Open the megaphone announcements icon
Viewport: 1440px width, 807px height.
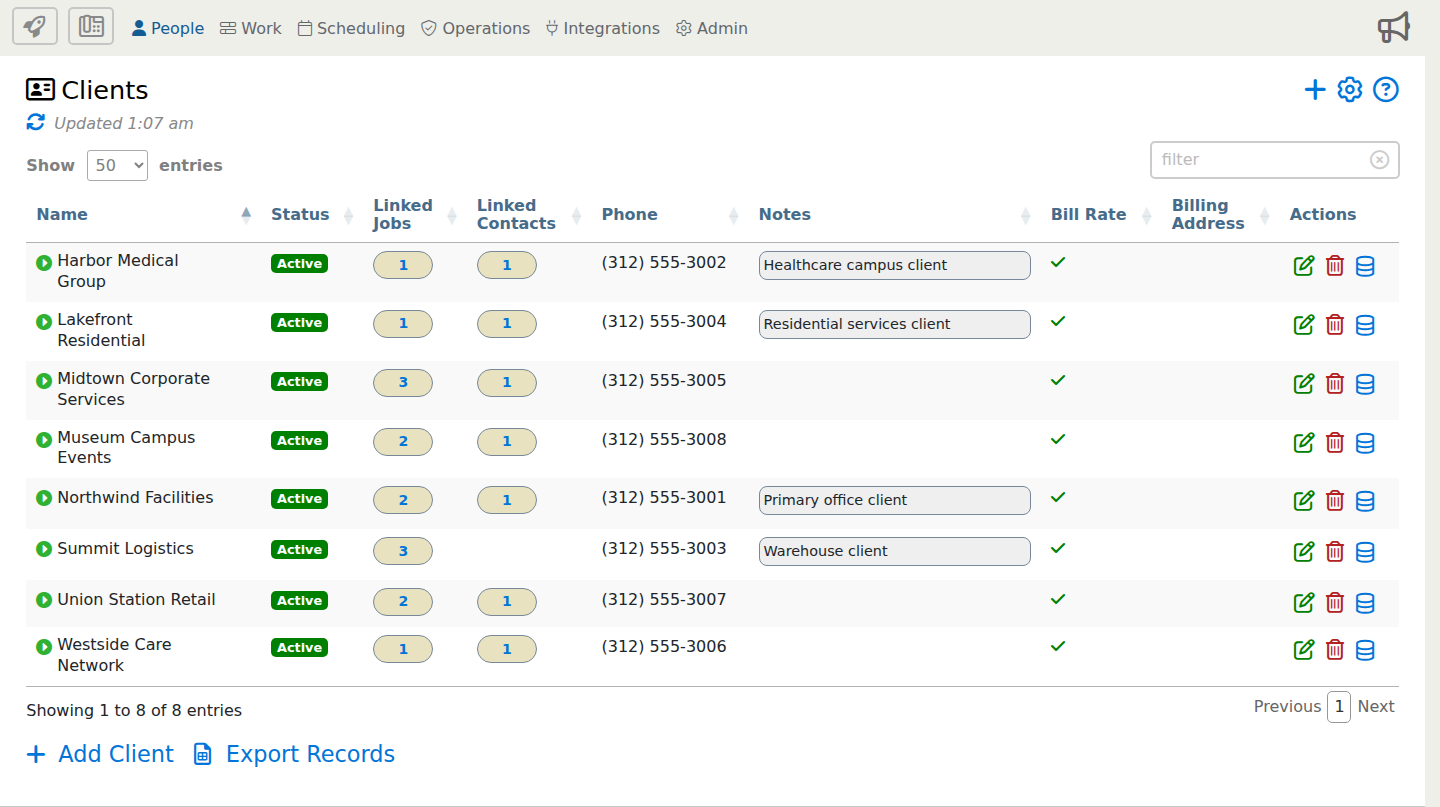1394,28
